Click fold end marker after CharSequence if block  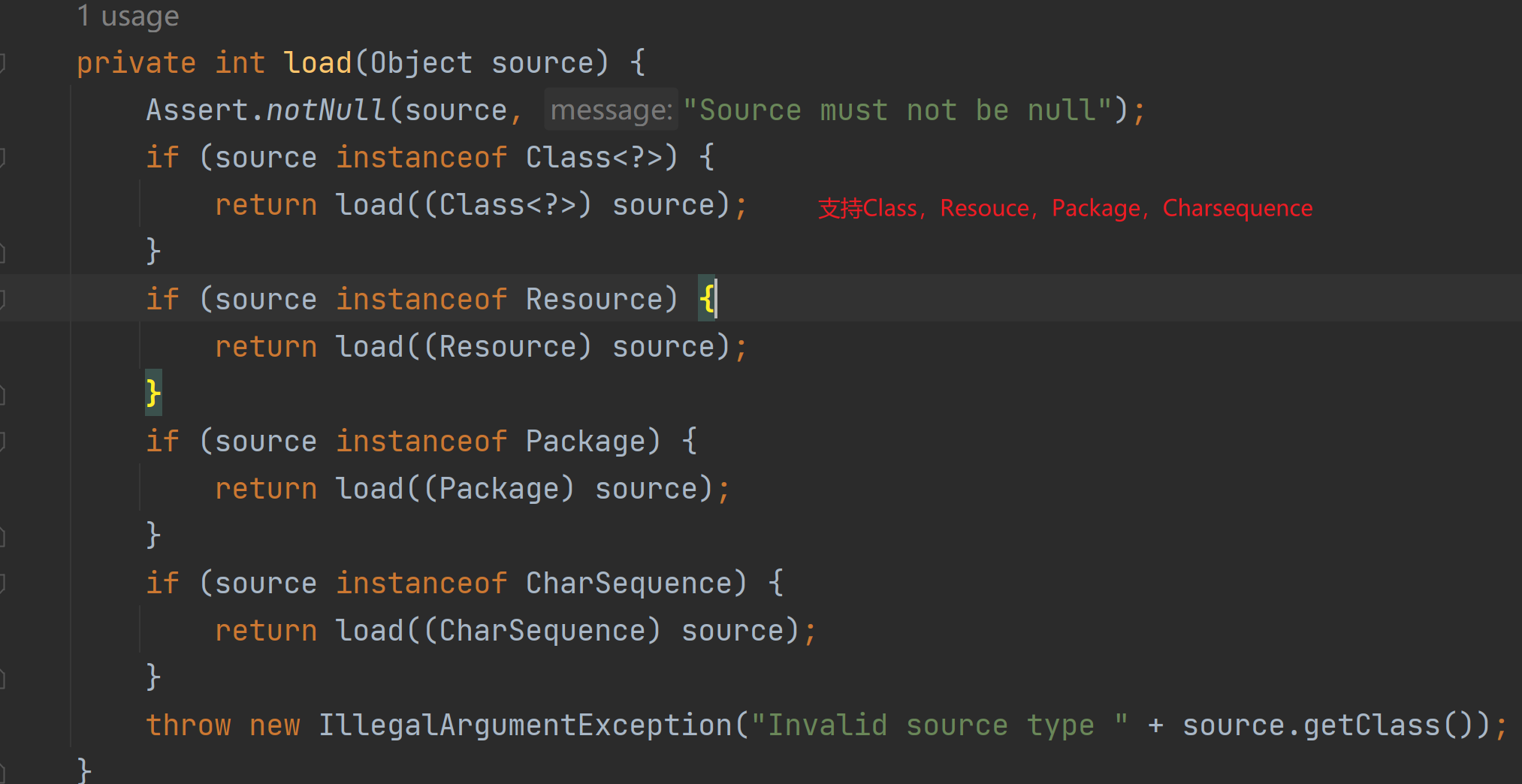click(x=3, y=679)
